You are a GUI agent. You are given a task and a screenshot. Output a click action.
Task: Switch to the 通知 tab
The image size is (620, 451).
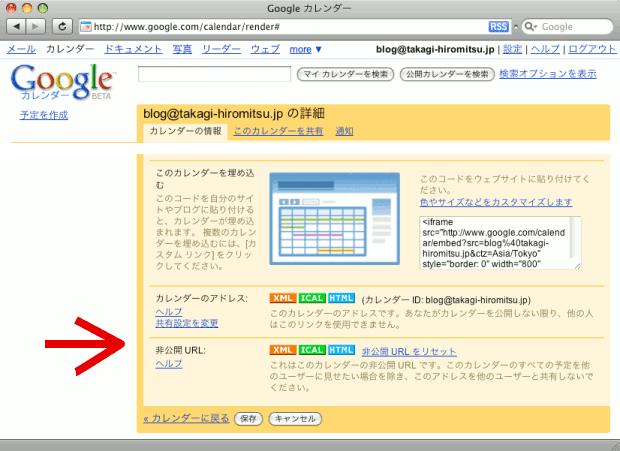click(344, 131)
